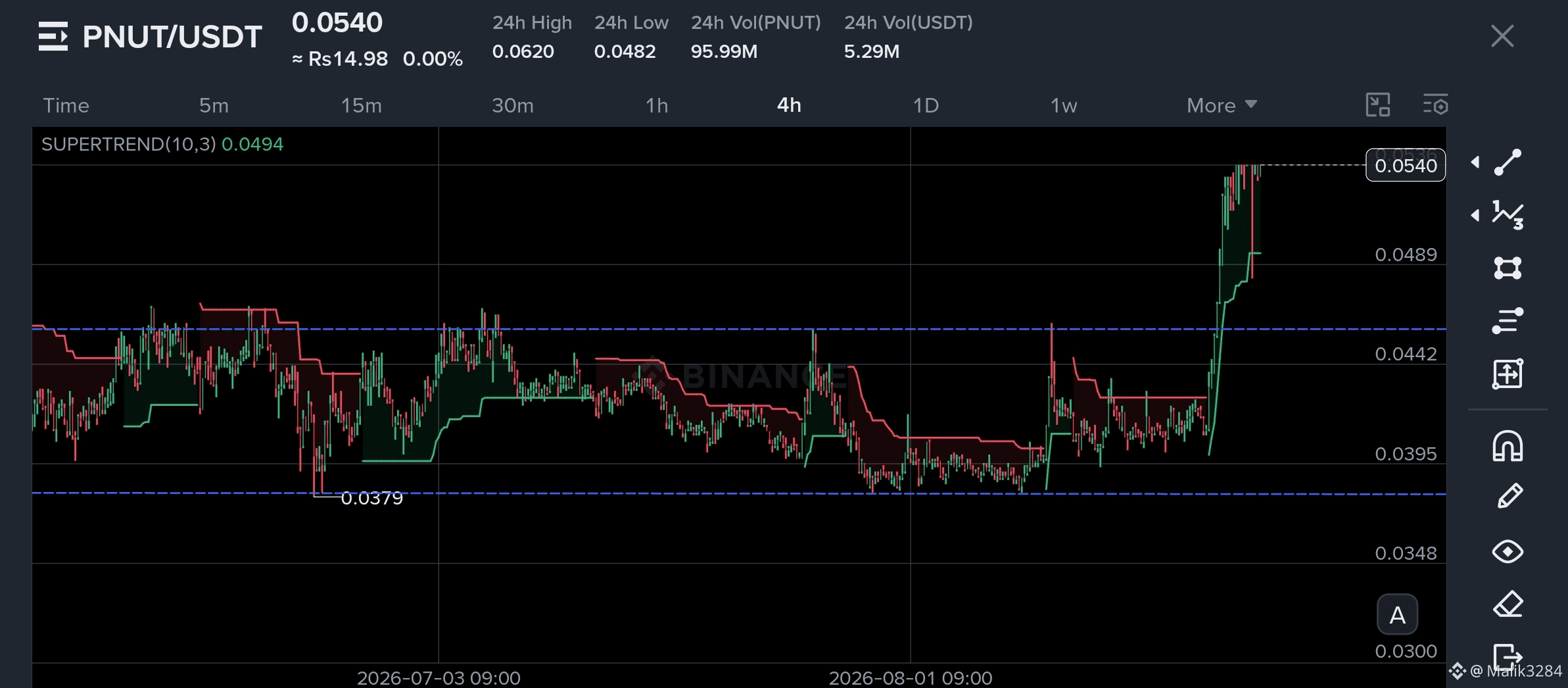Screen dimensions: 1568x688
Task: Tap the 0.00% price change value
Action: (x=433, y=59)
